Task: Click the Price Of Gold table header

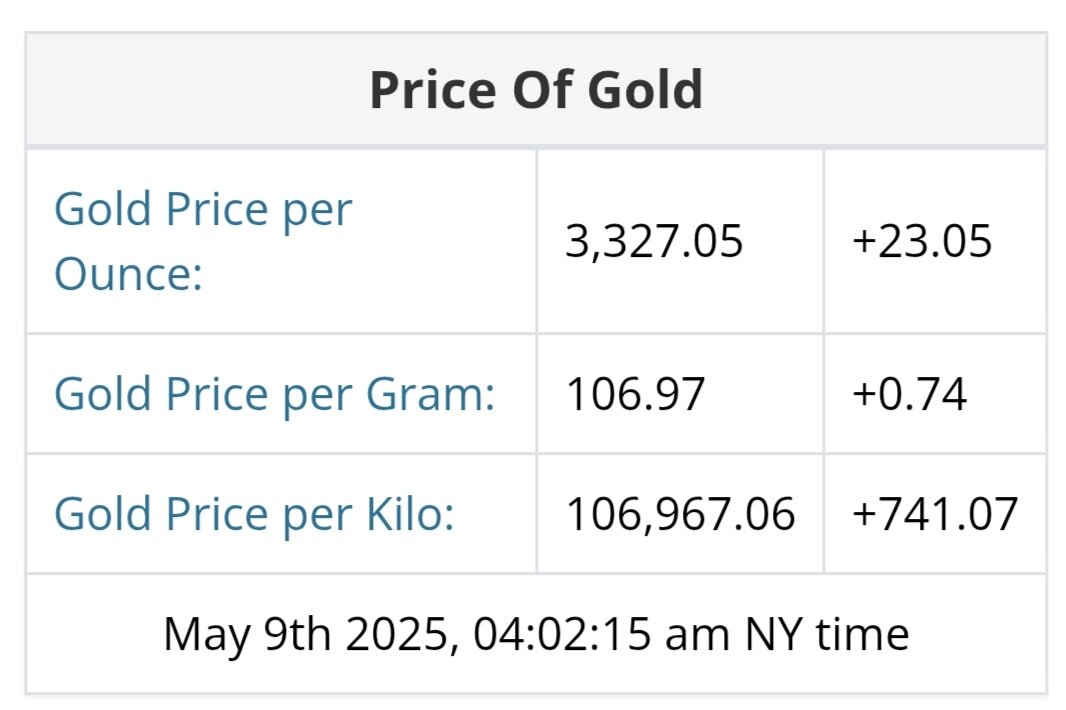Action: click(536, 90)
